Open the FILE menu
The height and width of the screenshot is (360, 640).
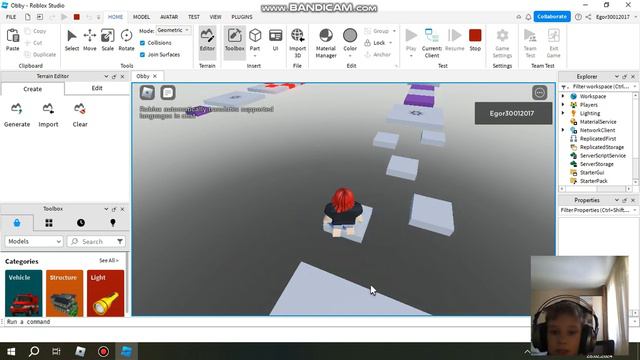11,17
